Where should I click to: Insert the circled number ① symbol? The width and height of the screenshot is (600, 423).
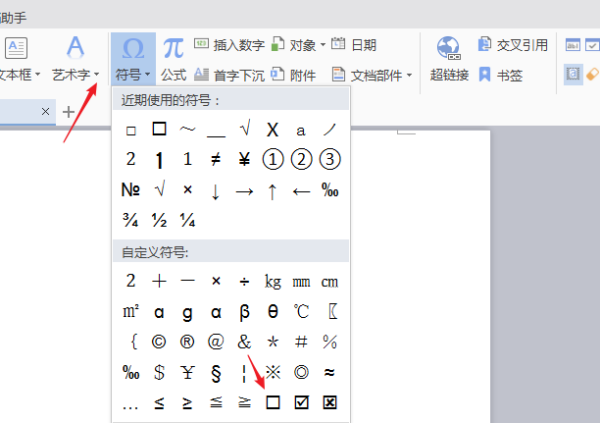click(272, 159)
